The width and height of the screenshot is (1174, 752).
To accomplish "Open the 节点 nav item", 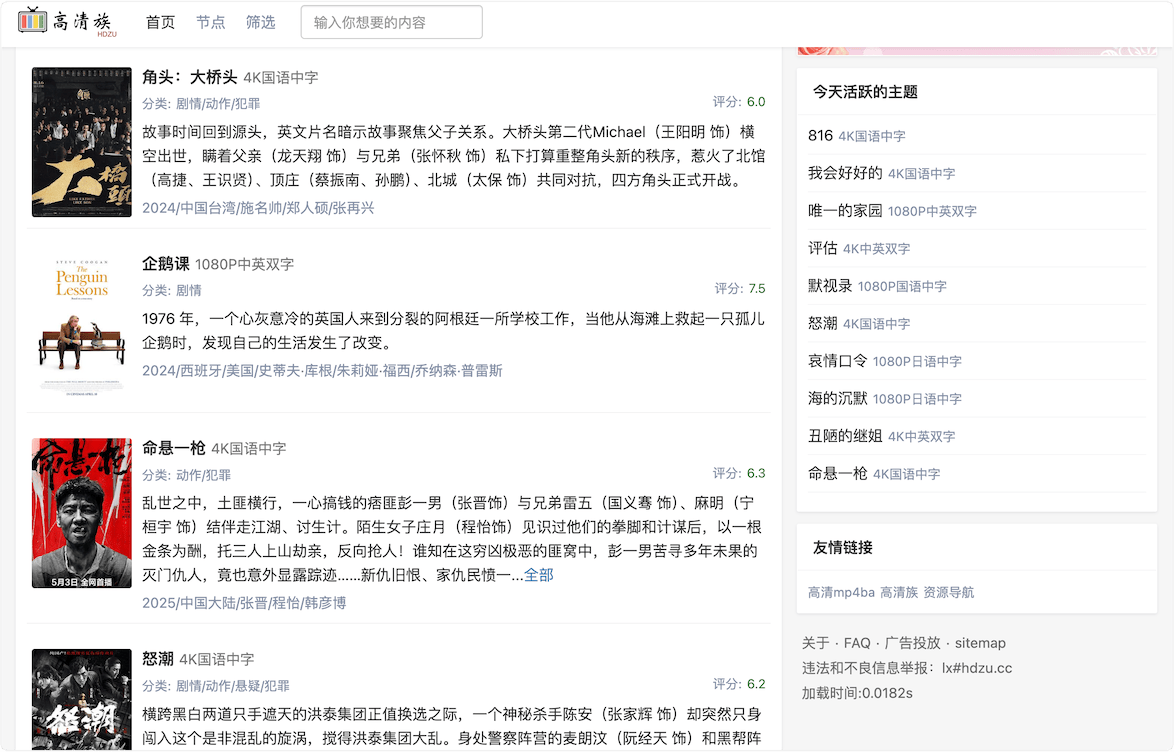I will [210, 22].
